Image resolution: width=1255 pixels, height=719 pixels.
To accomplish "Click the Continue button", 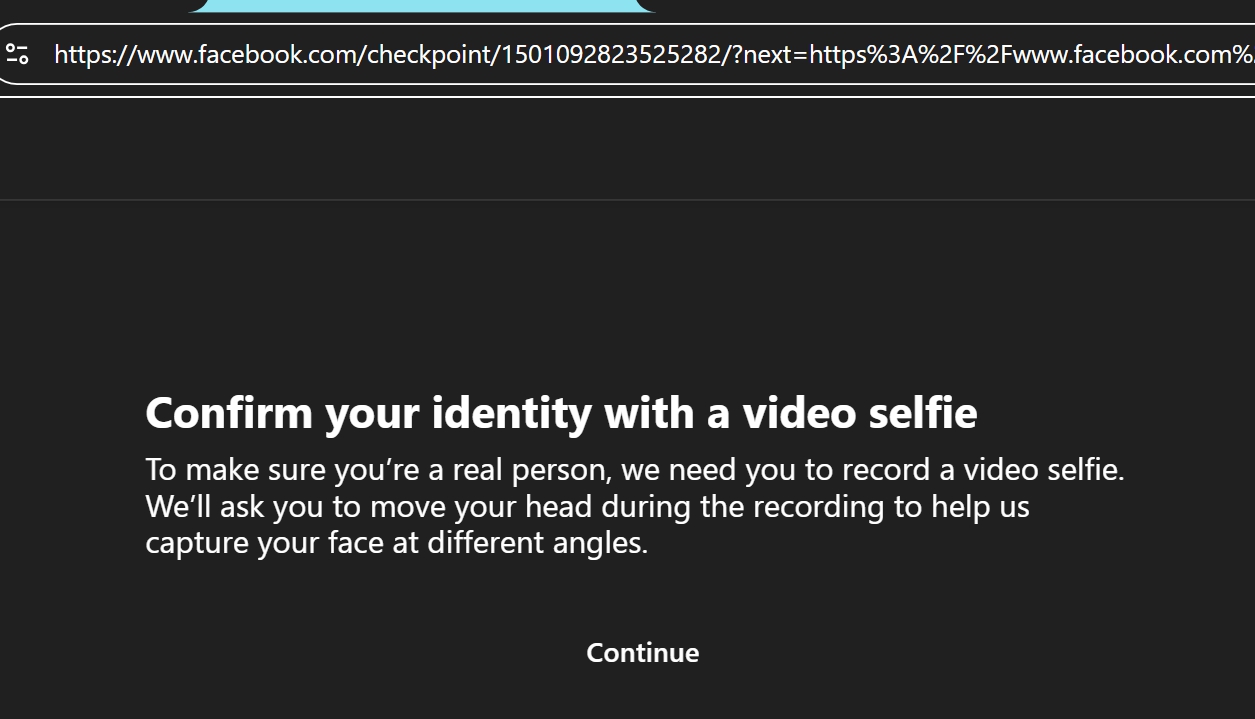I will point(642,653).
